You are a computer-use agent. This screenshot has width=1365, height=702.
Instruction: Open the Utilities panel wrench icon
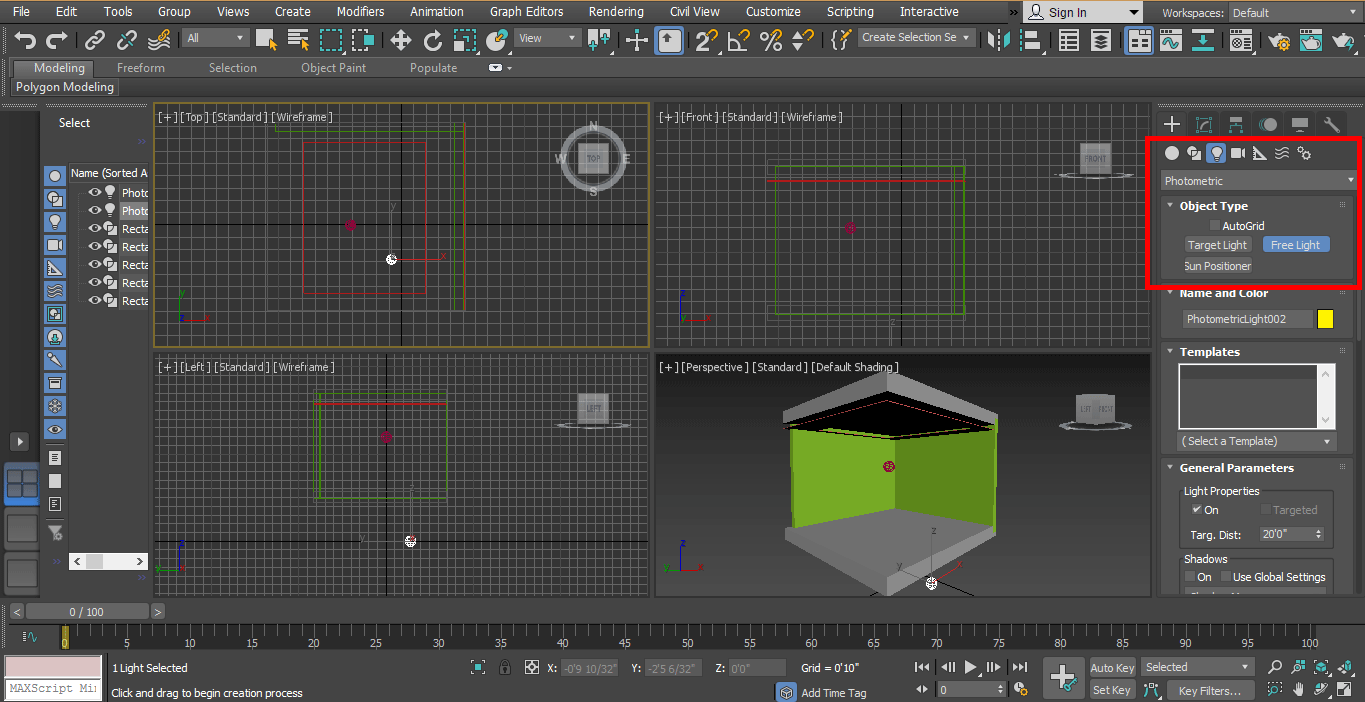tap(1332, 125)
